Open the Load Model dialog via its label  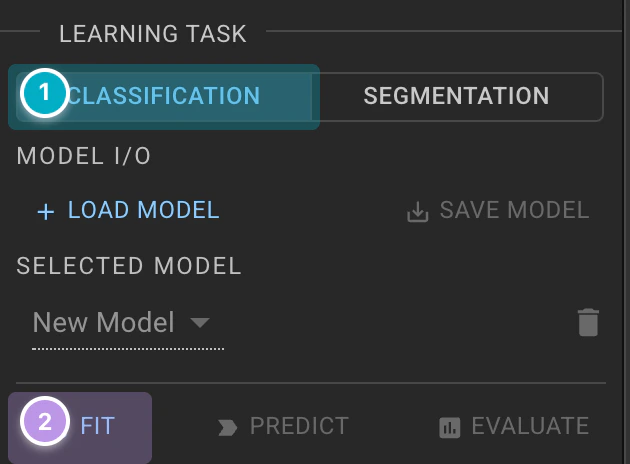(143, 210)
